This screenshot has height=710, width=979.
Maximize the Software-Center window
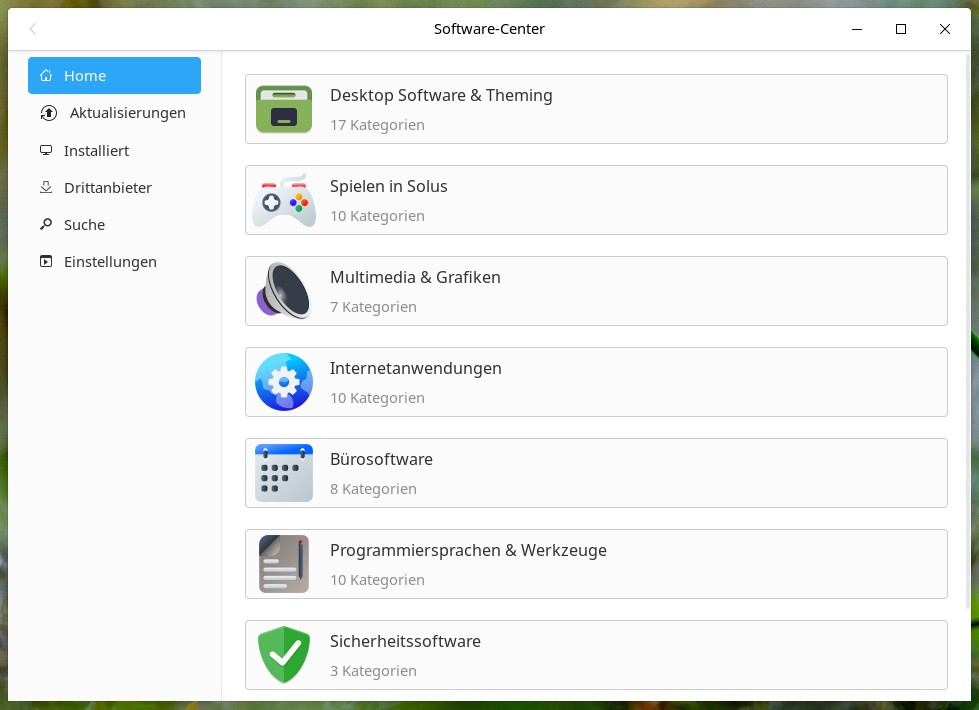pyautogui.click(x=901, y=29)
